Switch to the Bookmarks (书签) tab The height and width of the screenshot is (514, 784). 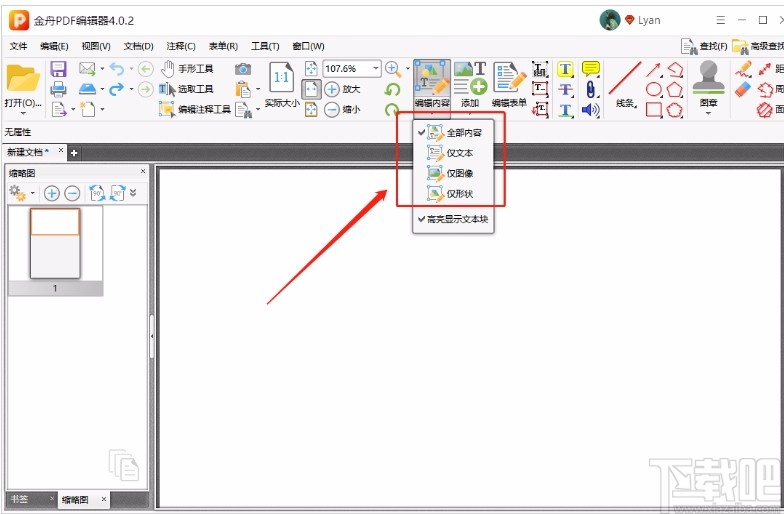tap(20, 499)
